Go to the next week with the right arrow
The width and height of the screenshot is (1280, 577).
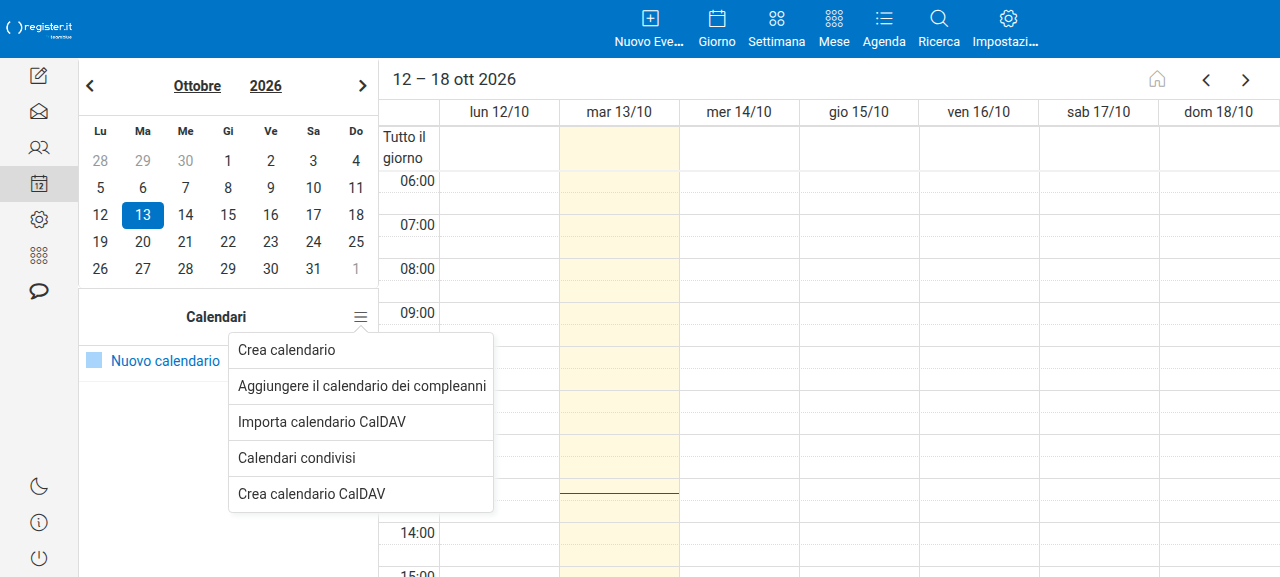[x=1245, y=80]
